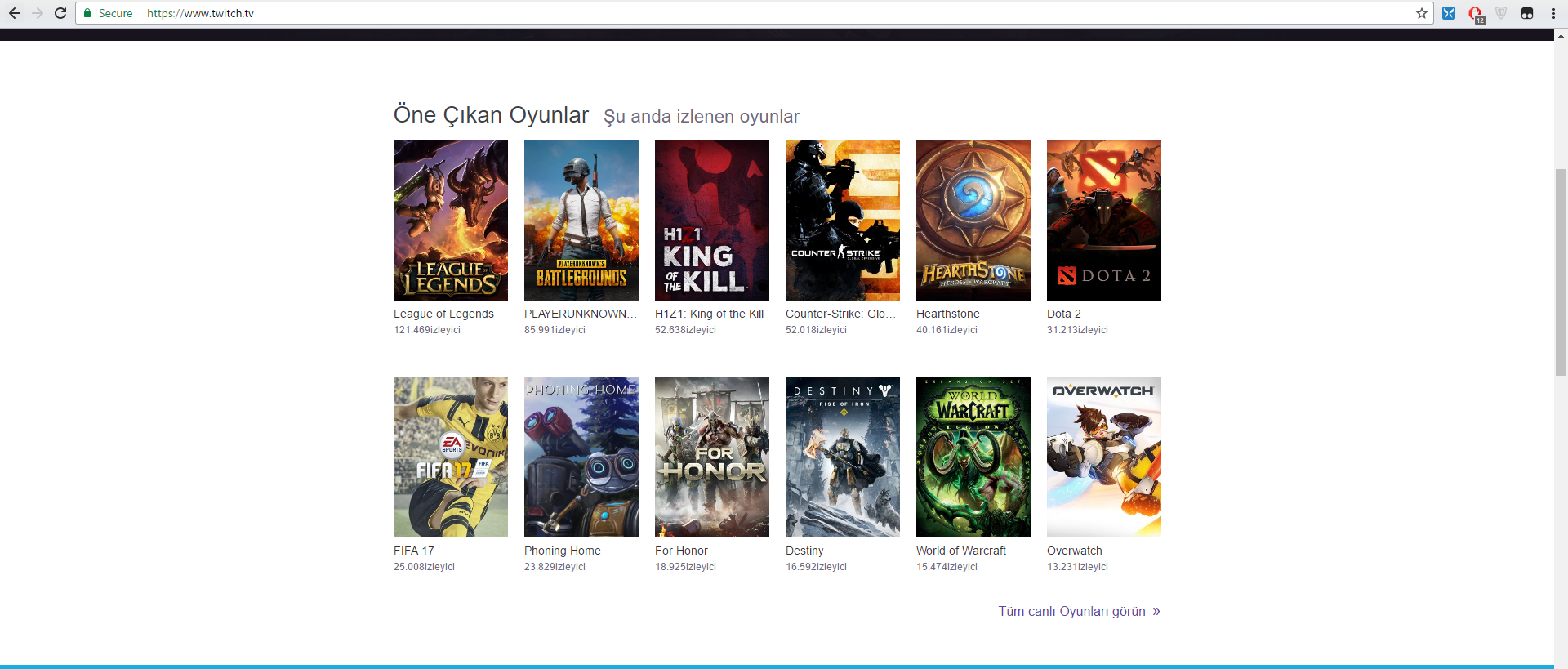Click the Hearthstone title link

pos(947,314)
